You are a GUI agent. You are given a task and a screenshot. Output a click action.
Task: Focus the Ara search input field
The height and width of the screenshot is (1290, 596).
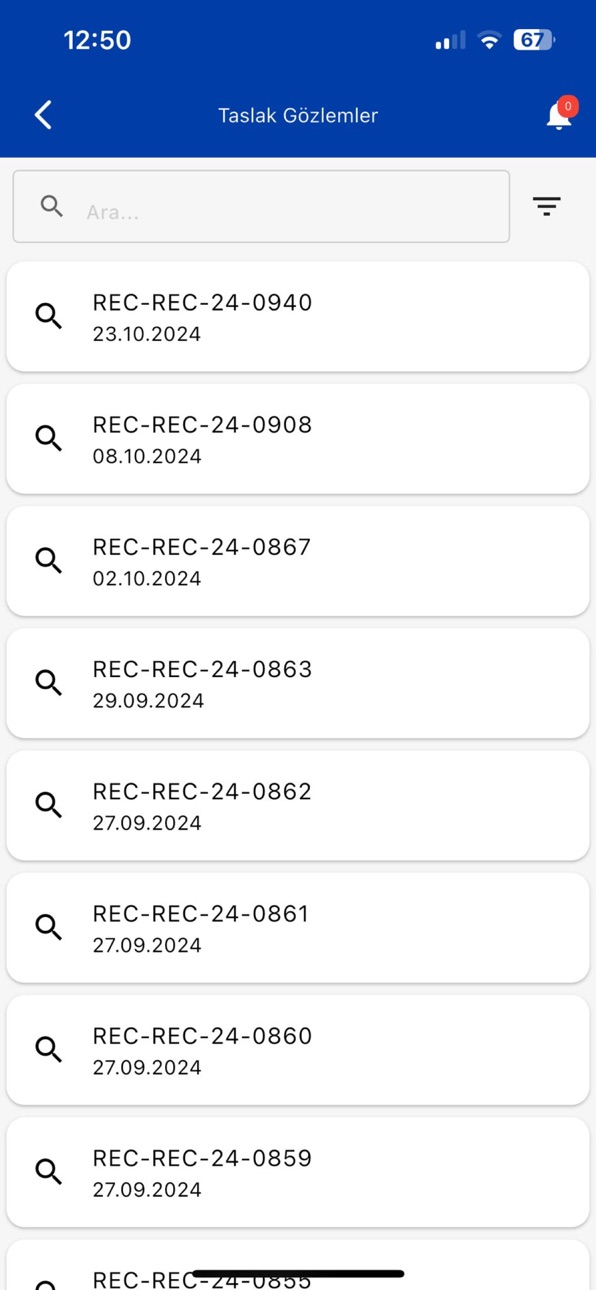point(261,206)
